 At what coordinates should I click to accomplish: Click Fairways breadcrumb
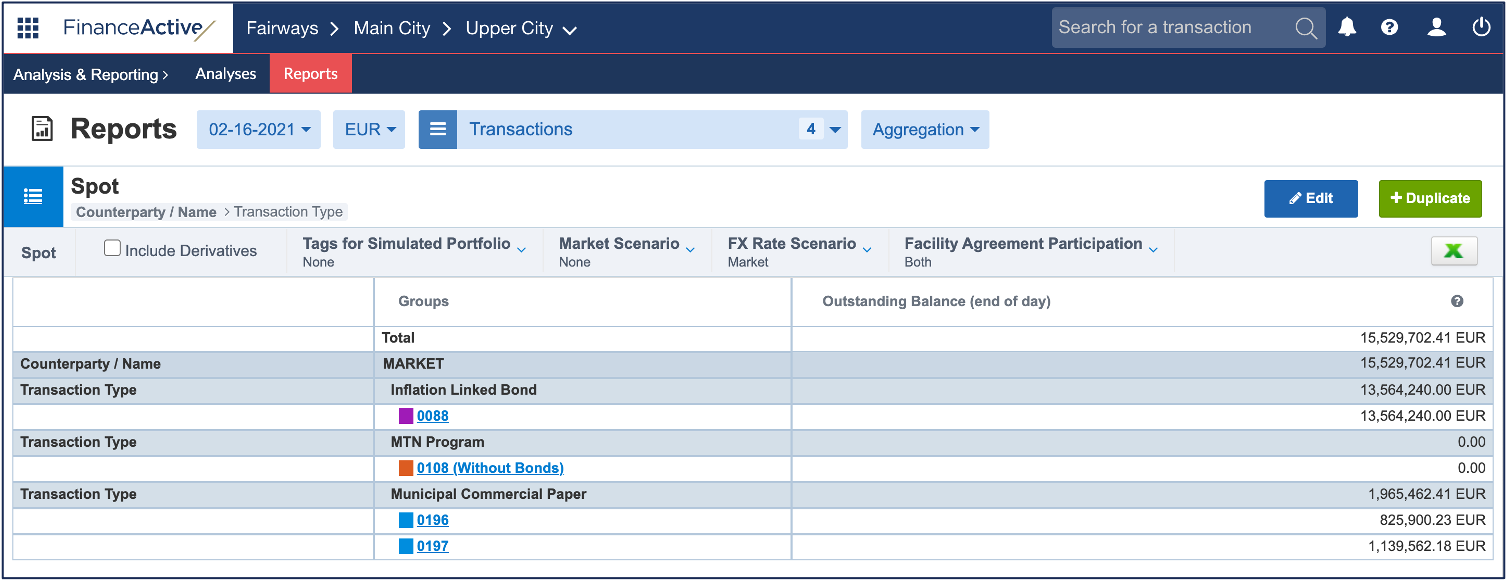[282, 28]
